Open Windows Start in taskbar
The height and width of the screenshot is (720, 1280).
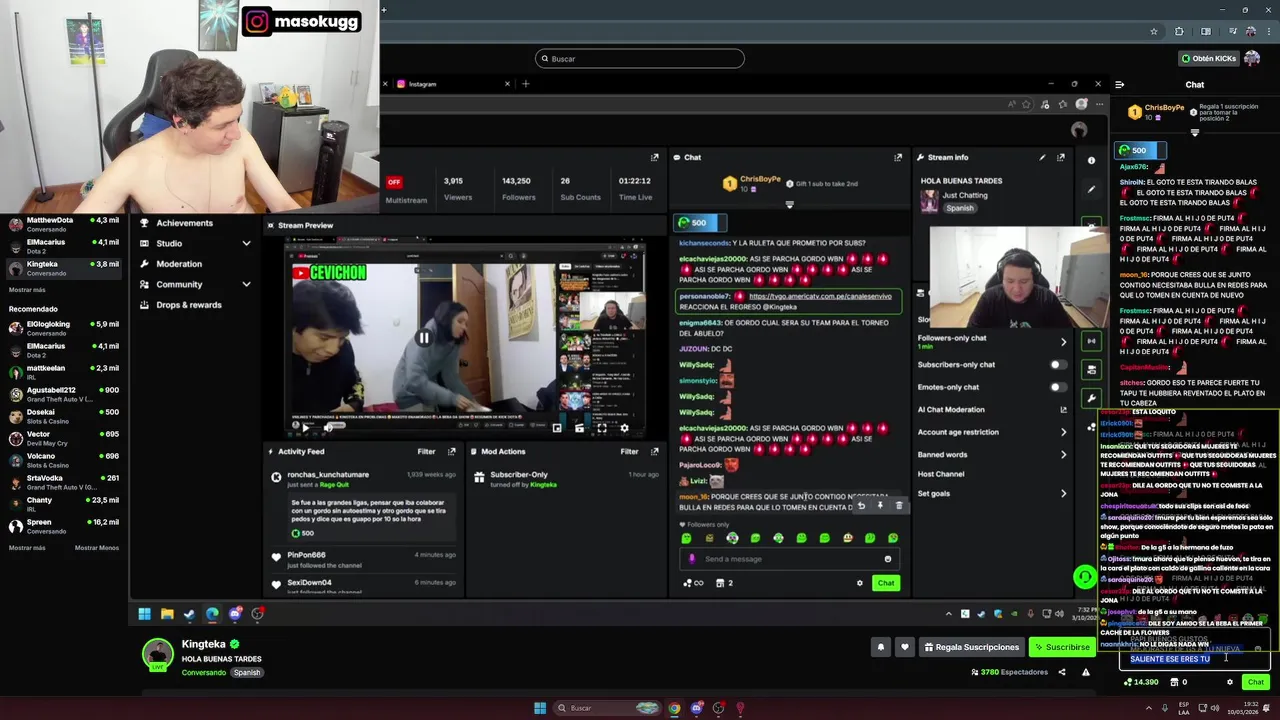point(540,708)
